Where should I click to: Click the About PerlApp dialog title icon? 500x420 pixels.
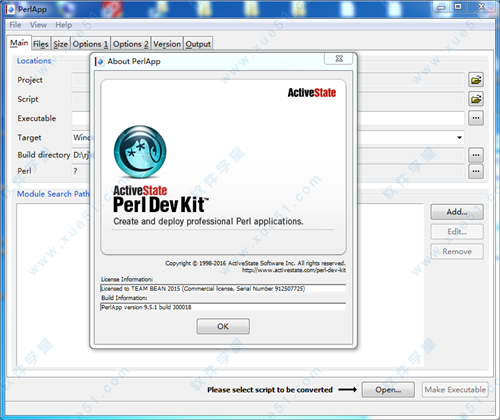click(x=99, y=62)
